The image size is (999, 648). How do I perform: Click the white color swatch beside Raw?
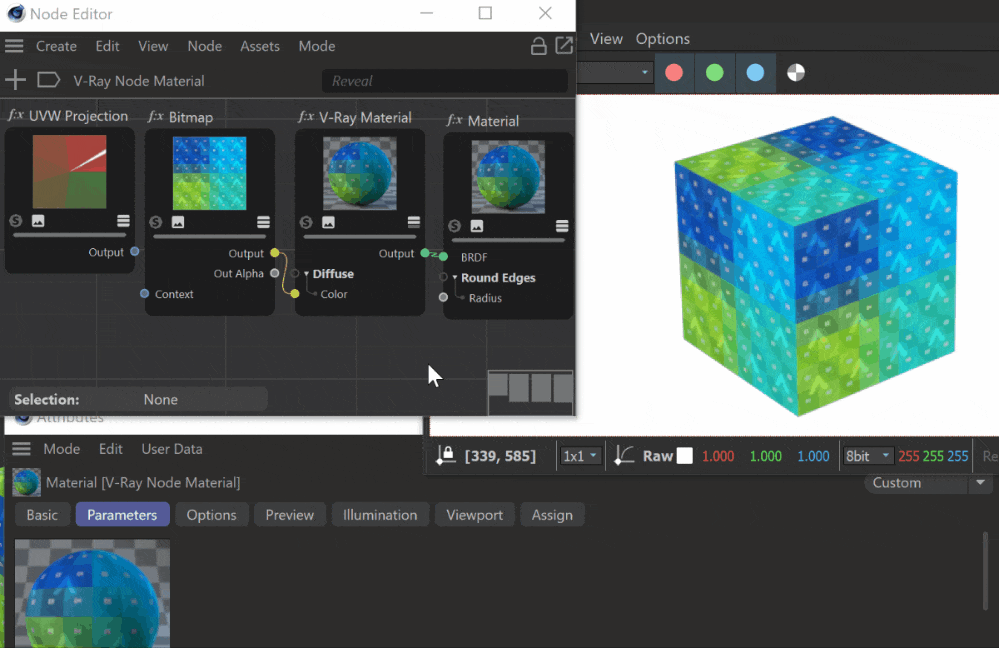[684, 456]
